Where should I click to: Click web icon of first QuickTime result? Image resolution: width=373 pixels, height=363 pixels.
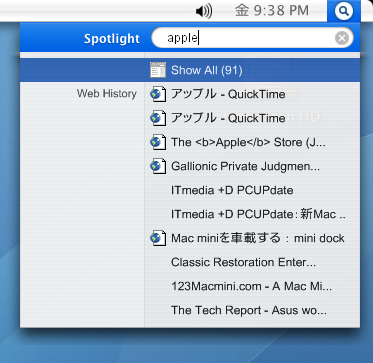(x=158, y=94)
